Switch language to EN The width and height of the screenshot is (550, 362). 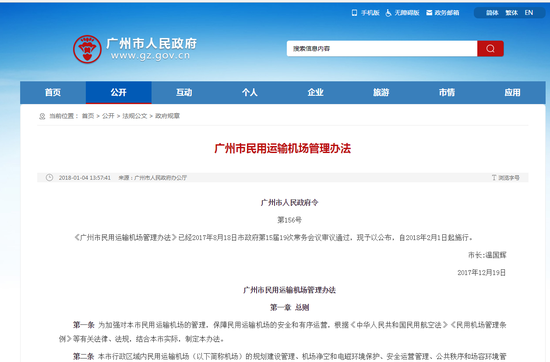(529, 13)
